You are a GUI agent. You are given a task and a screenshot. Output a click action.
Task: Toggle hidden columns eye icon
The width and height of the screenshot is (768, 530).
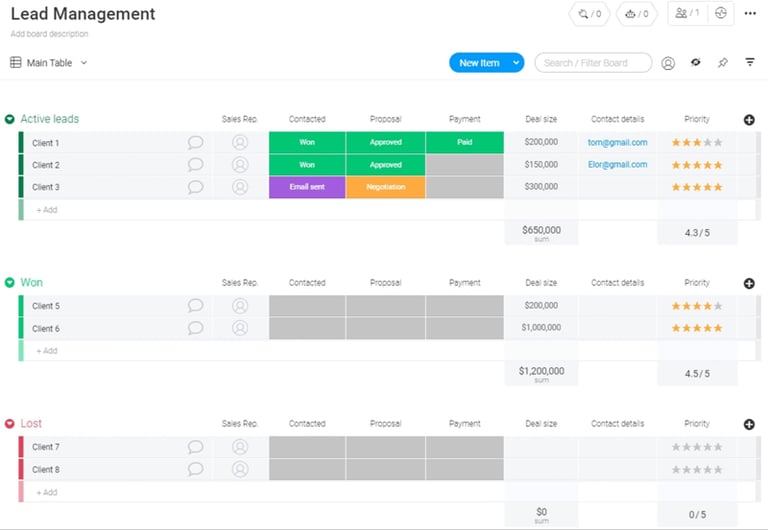coord(695,63)
